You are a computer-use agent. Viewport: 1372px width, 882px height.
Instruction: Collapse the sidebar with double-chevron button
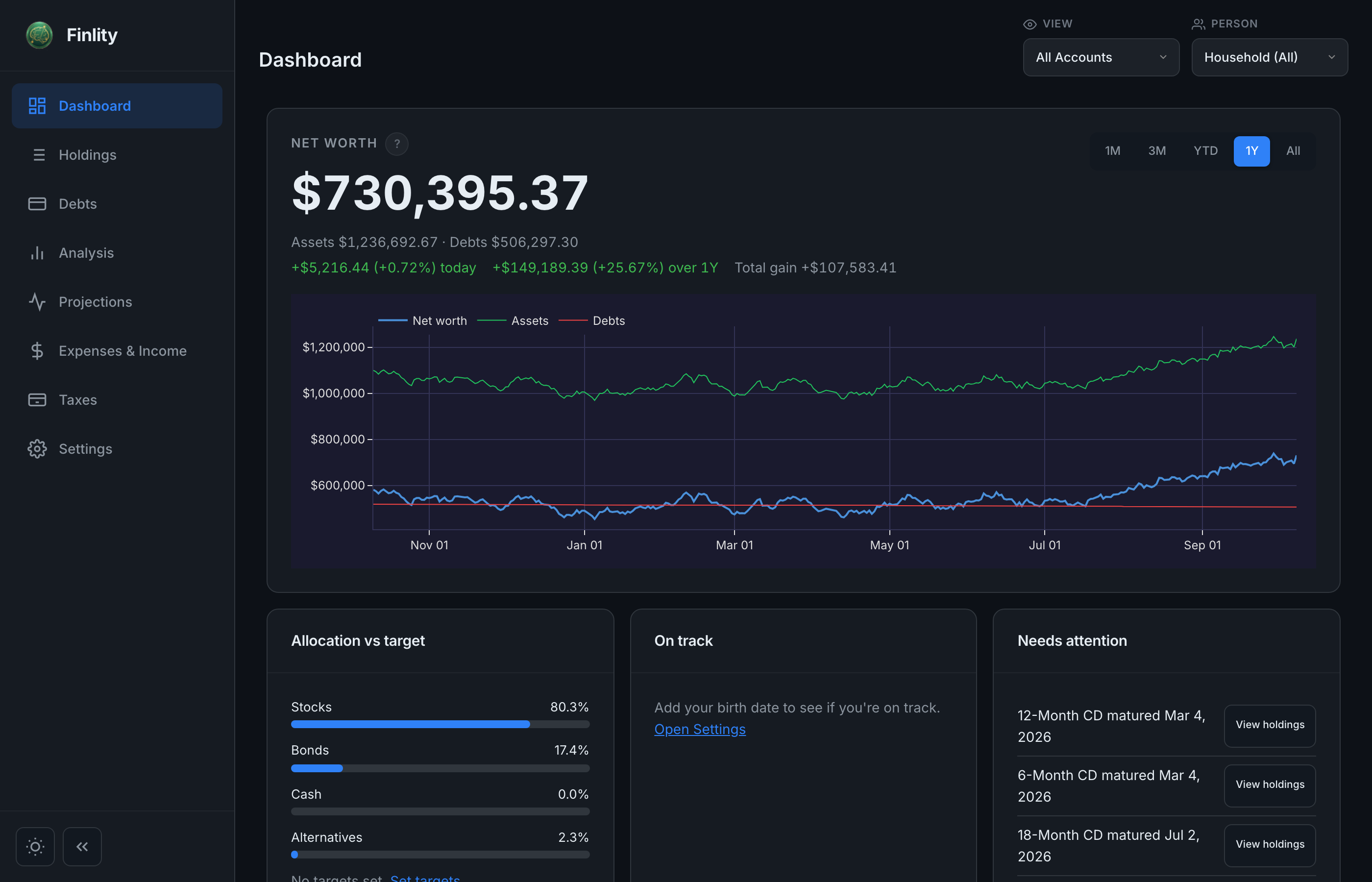[82, 847]
